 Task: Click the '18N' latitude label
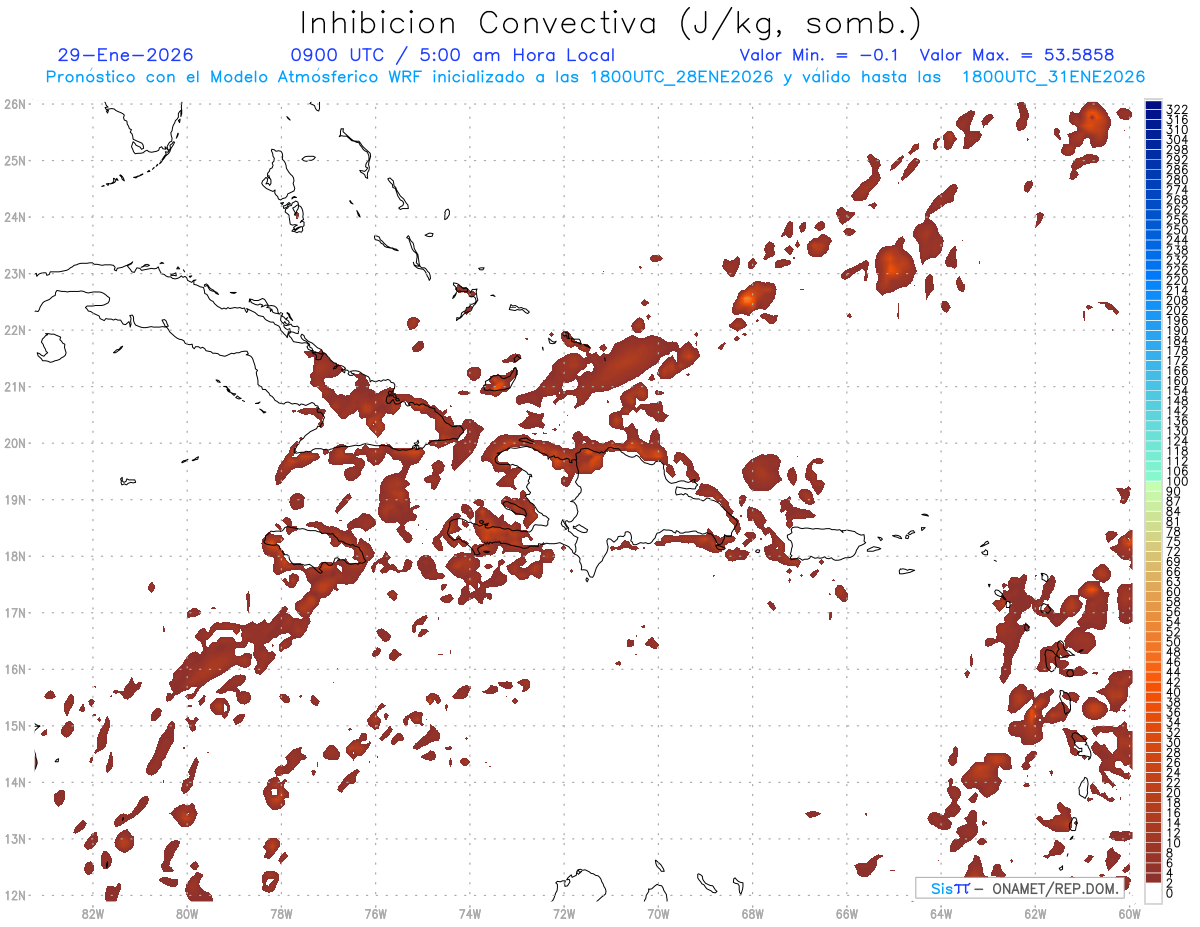click(14, 556)
